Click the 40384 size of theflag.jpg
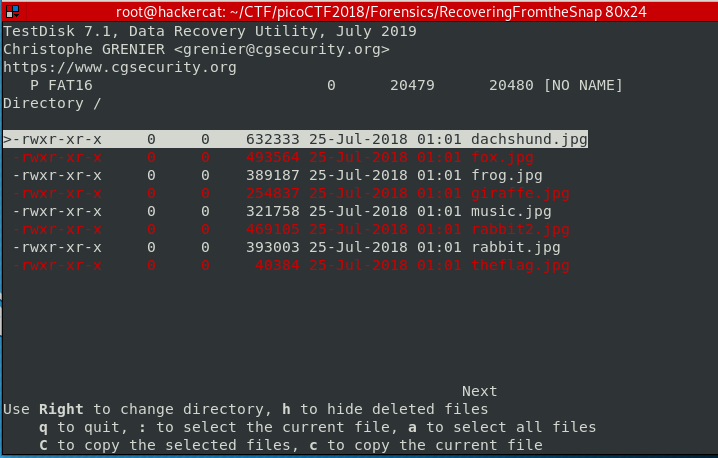The height and width of the screenshot is (458, 718). (x=277, y=266)
